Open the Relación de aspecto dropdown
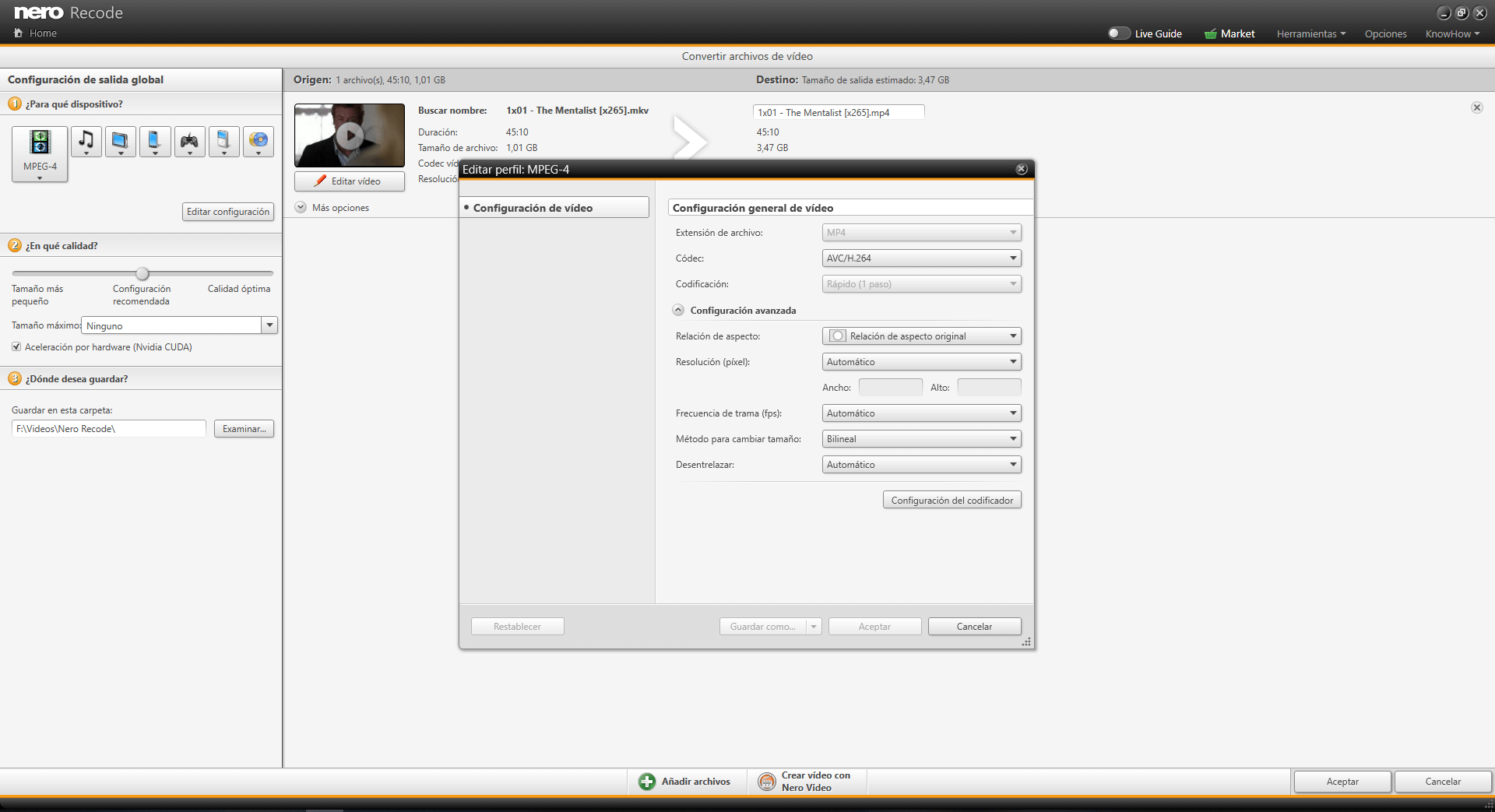Screen dimensions: 1495x812 pyautogui.click(x=922, y=336)
